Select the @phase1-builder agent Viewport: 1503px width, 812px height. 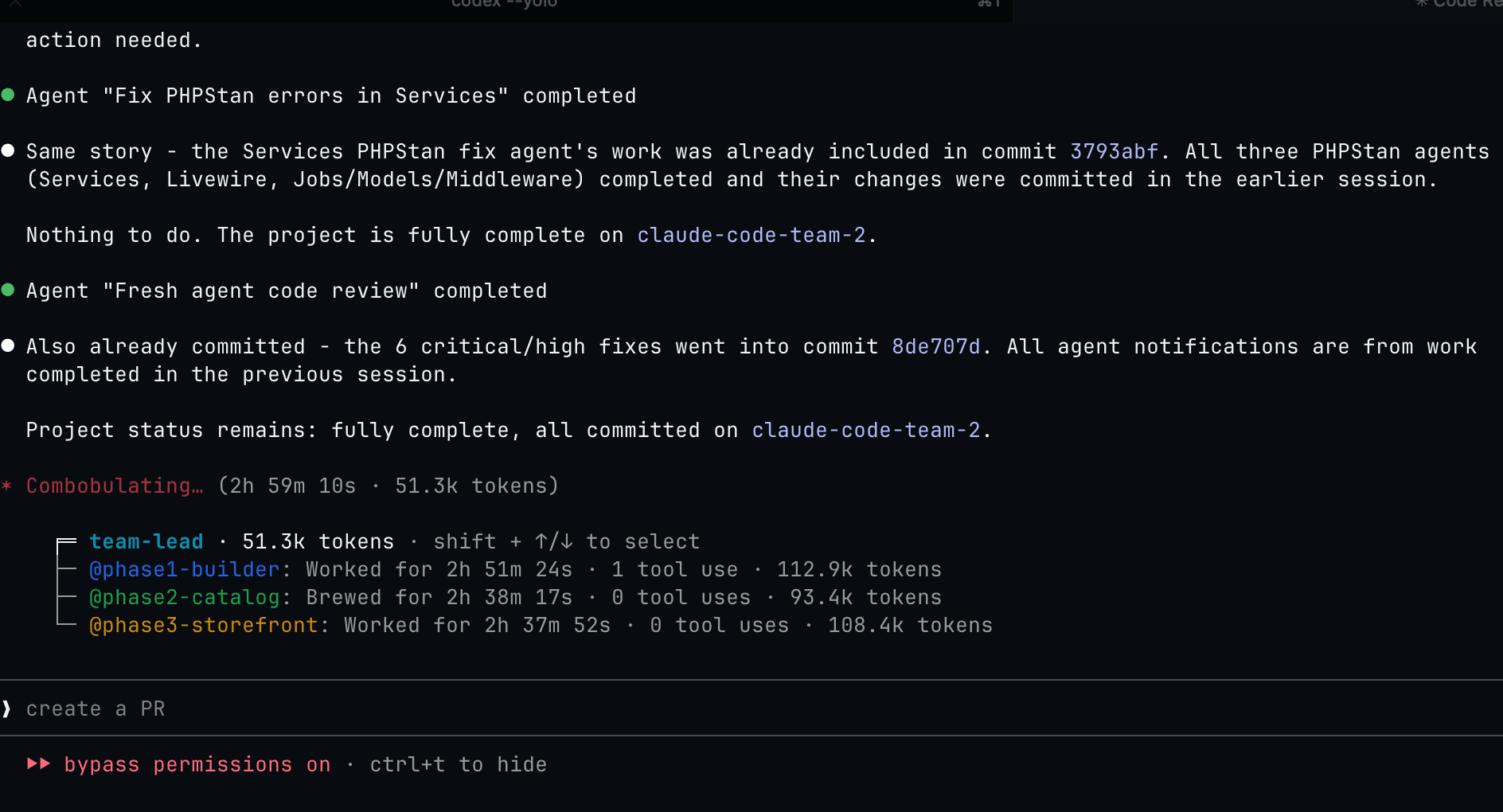(184, 570)
